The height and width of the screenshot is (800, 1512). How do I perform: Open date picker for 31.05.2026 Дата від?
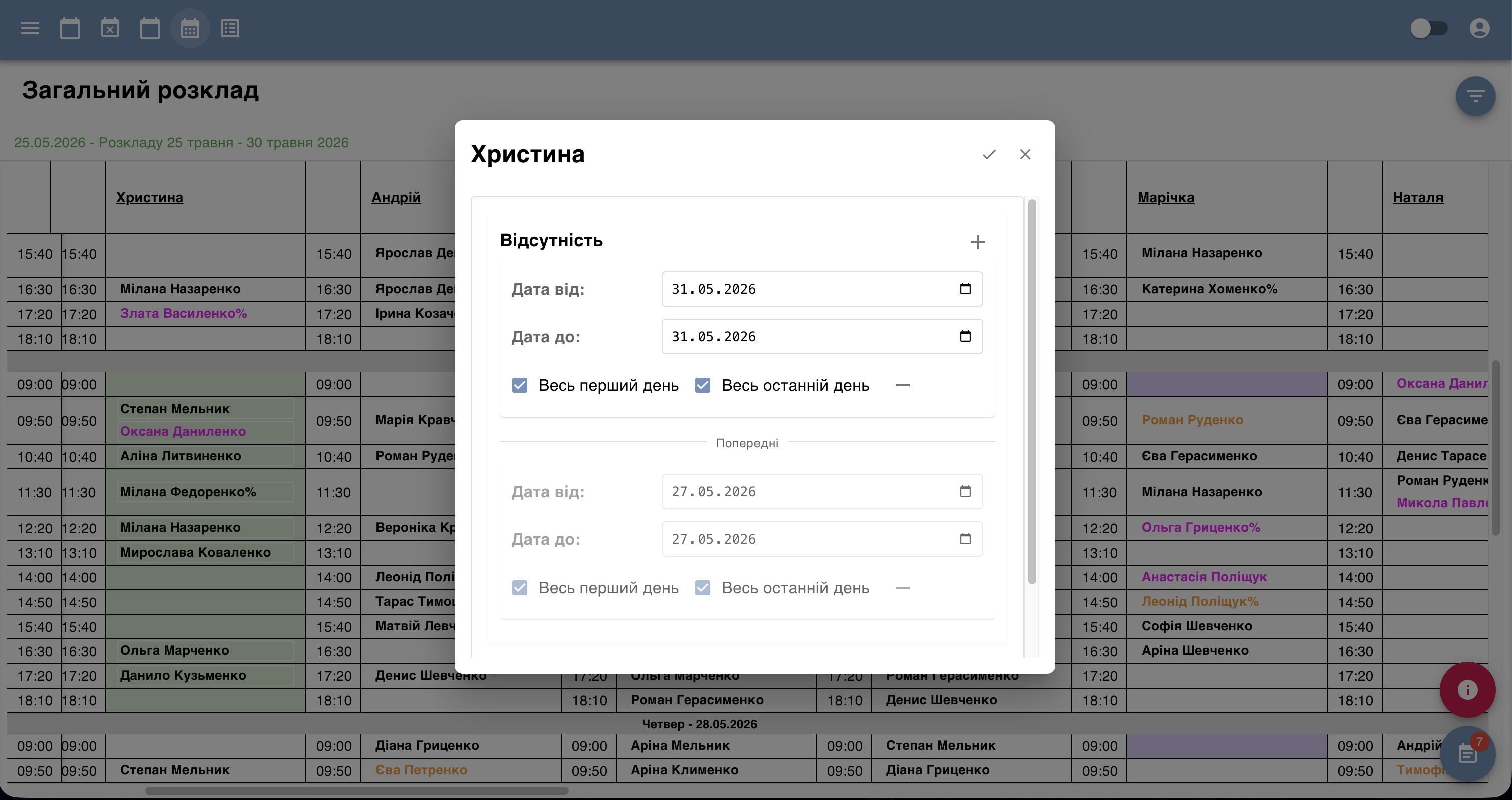click(965, 289)
